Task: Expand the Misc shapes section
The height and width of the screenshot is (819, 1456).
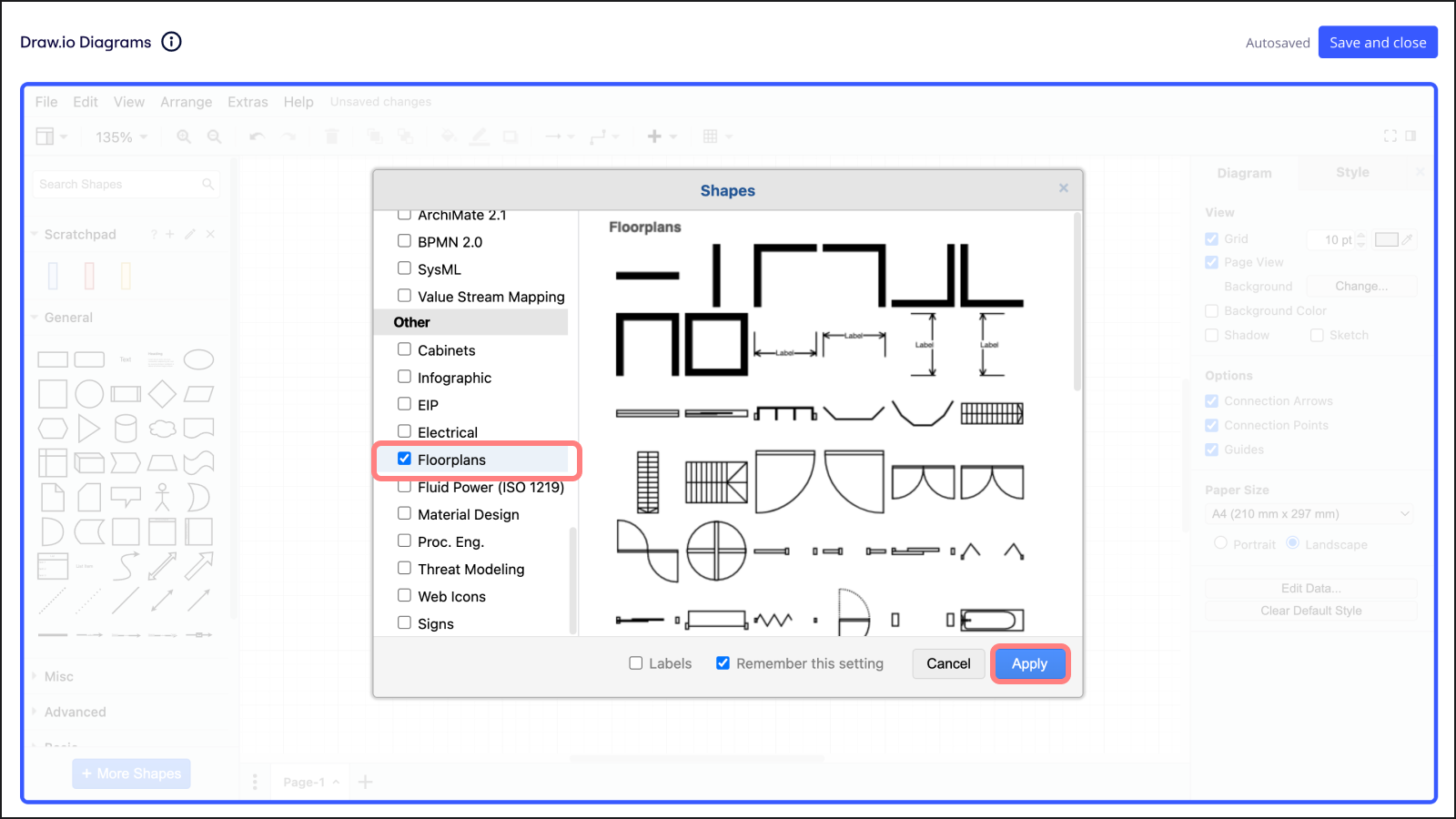Action: [58, 676]
